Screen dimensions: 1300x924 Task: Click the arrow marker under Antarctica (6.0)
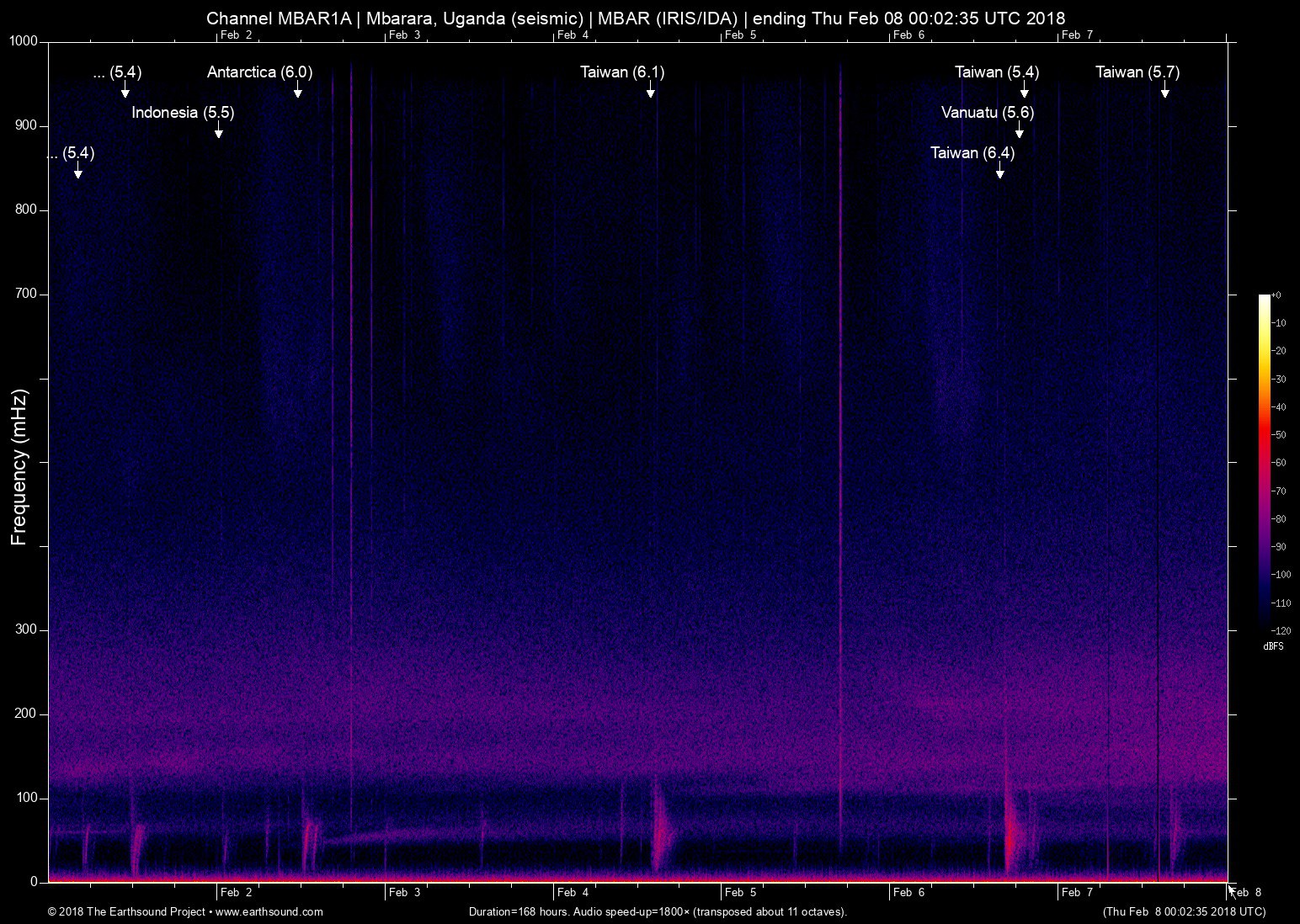point(297,91)
